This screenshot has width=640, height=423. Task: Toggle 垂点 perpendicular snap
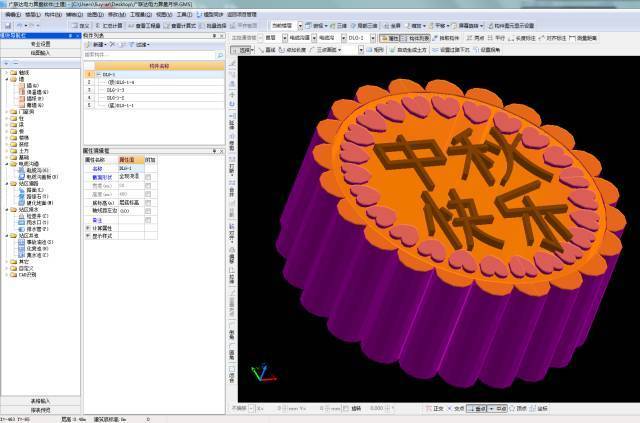click(x=477, y=408)
